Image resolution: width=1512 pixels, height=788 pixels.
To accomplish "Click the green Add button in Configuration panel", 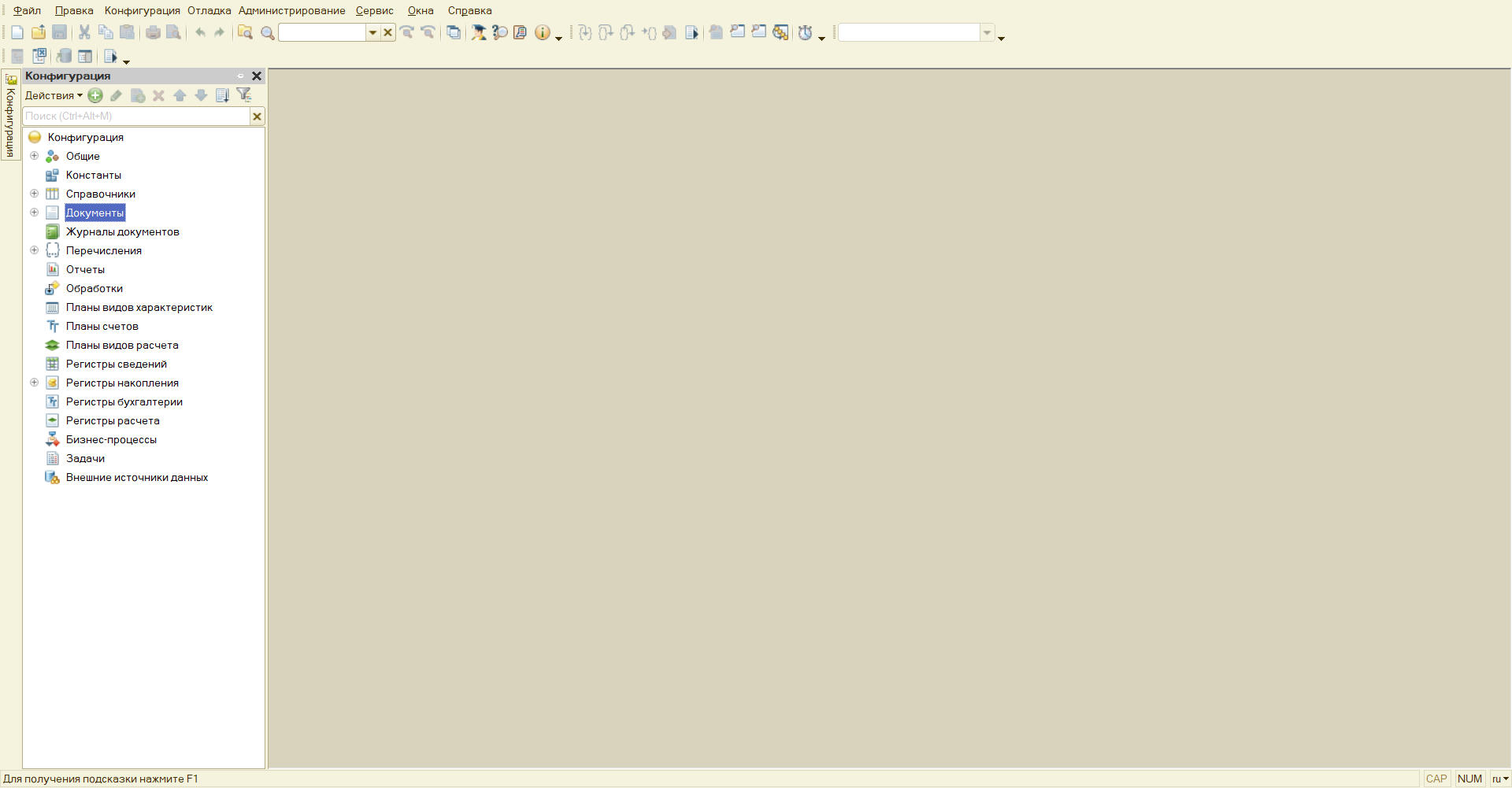I will pyautogui.click(x=95, y=95).
